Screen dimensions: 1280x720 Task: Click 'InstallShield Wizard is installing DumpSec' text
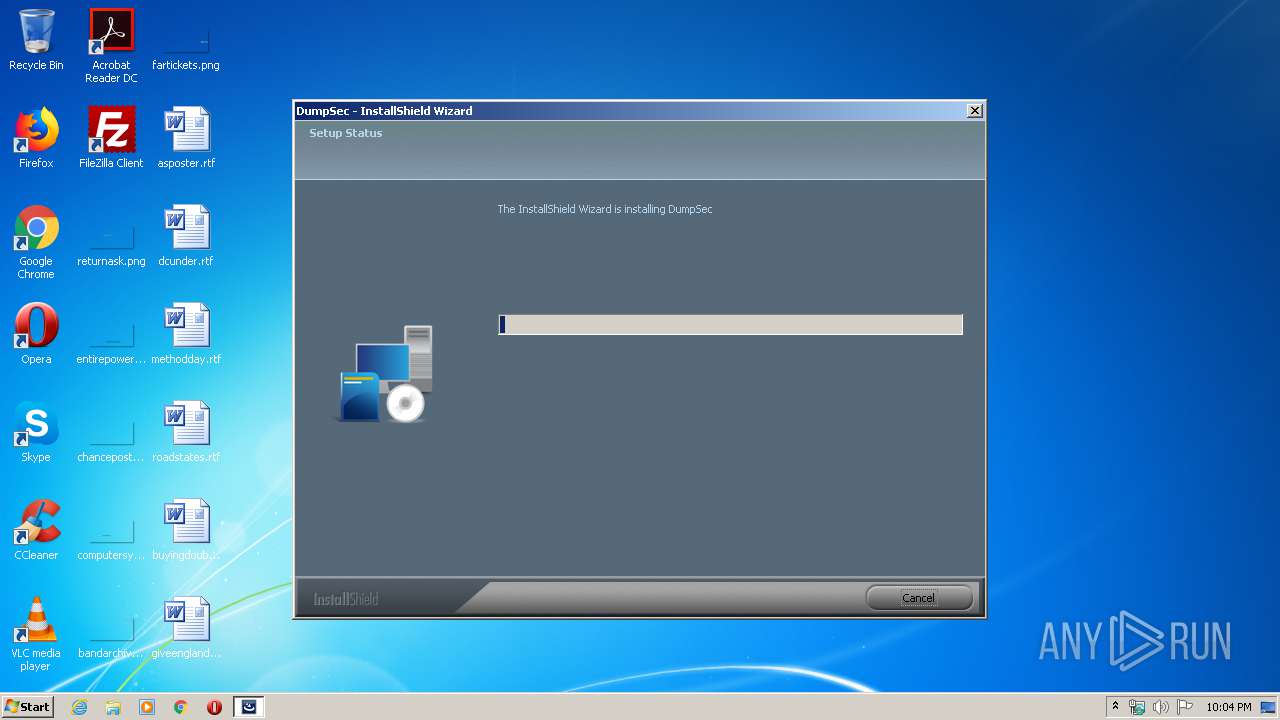[605, 209]
